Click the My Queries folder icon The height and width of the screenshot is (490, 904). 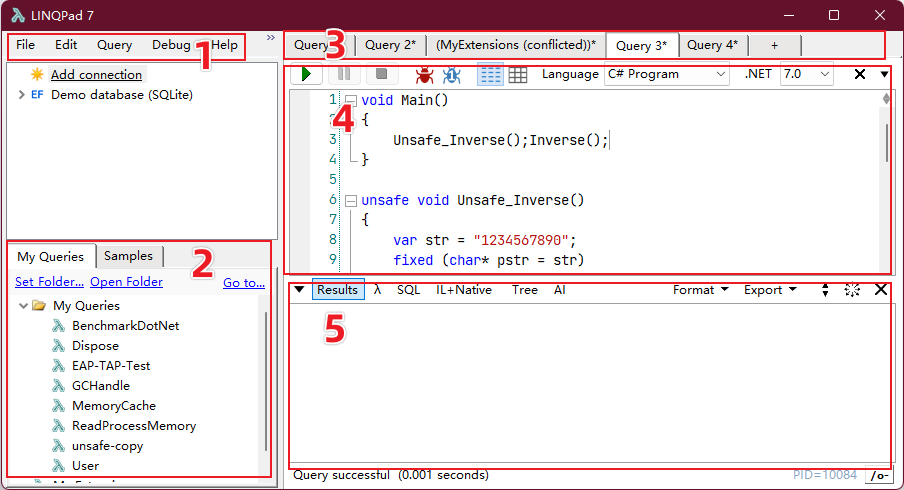tap(39, 305)
